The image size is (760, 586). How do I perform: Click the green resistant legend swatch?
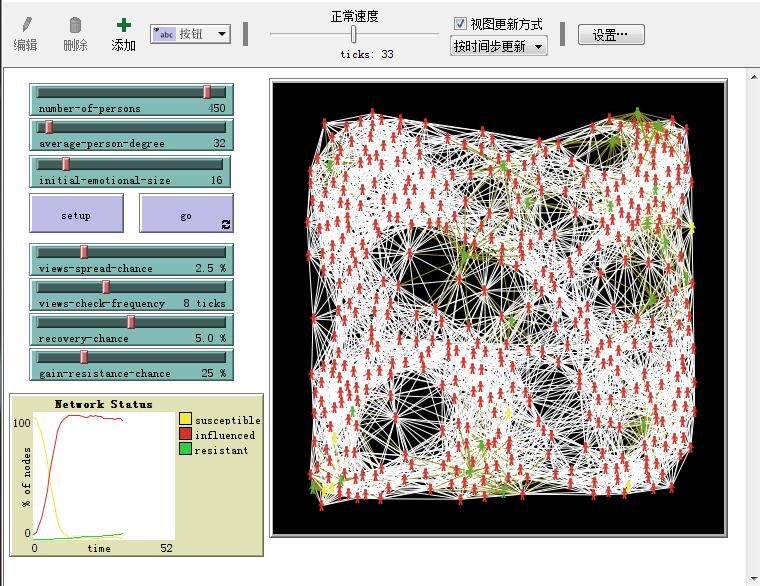point(185,450)
